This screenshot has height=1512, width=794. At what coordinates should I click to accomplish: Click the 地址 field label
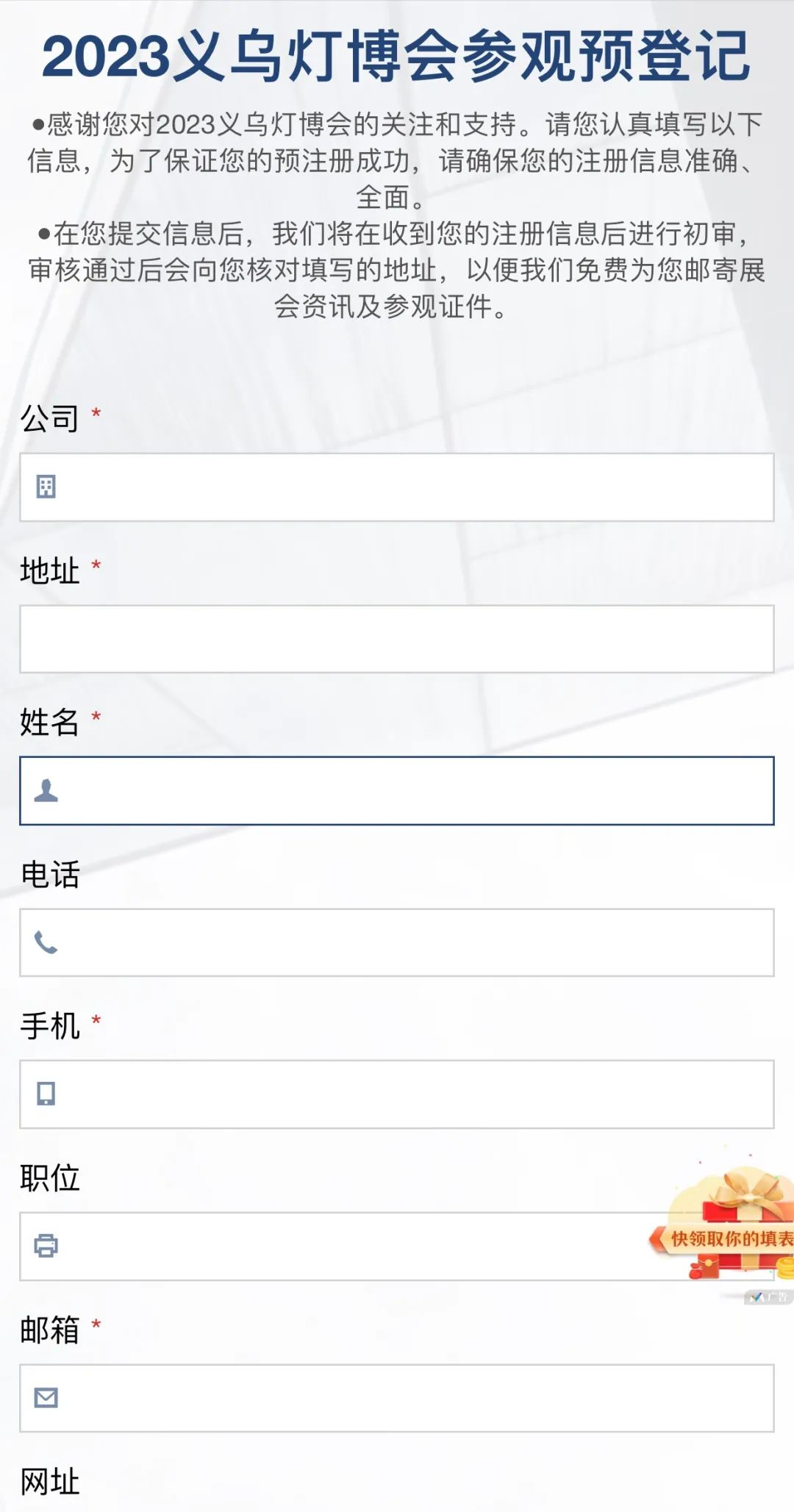49,570
